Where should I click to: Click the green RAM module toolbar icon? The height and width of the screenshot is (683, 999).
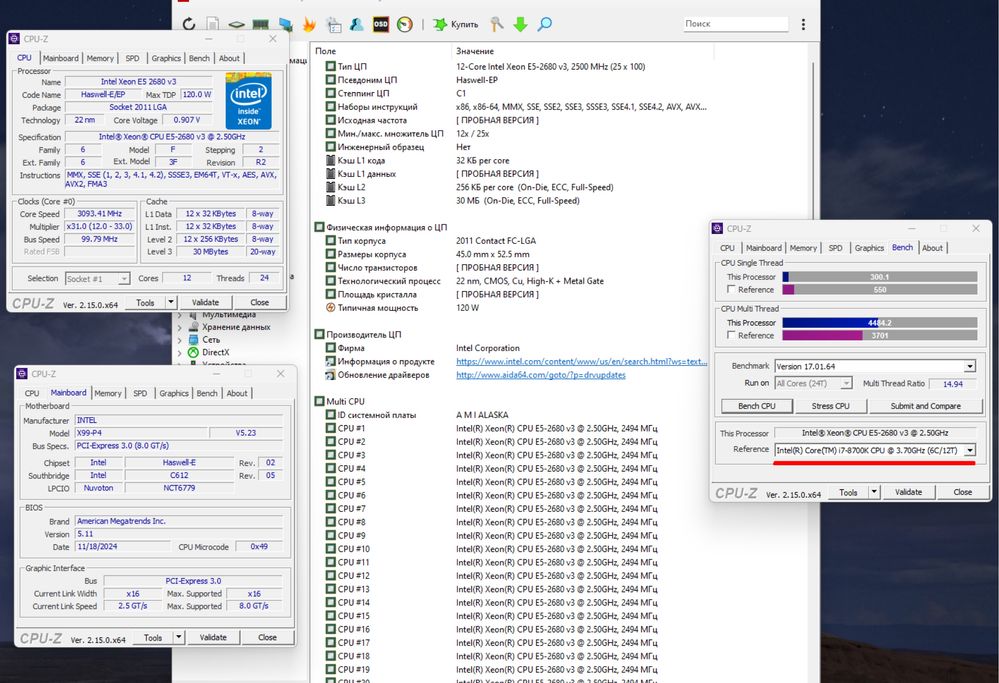[260, 25]
